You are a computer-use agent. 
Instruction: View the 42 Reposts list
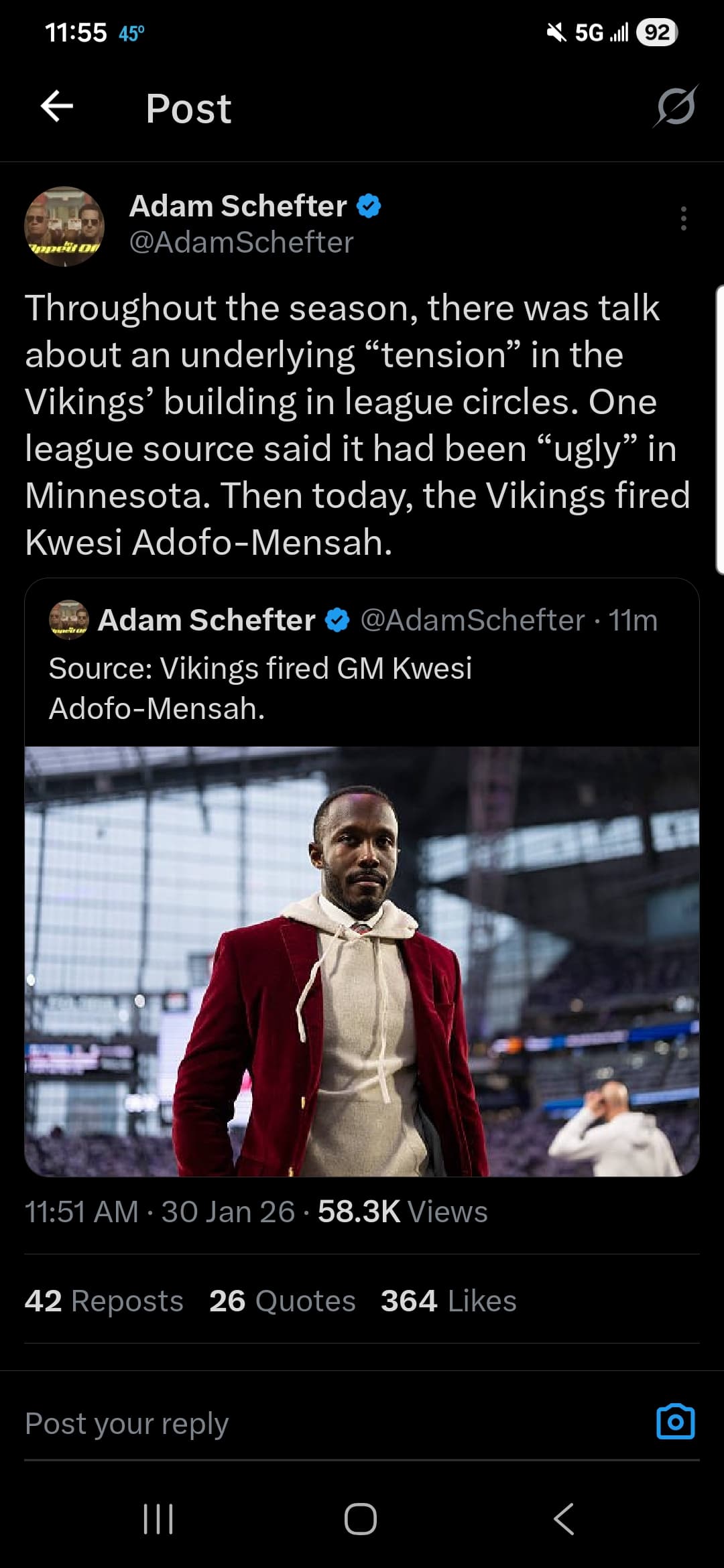coord(104,1301)
